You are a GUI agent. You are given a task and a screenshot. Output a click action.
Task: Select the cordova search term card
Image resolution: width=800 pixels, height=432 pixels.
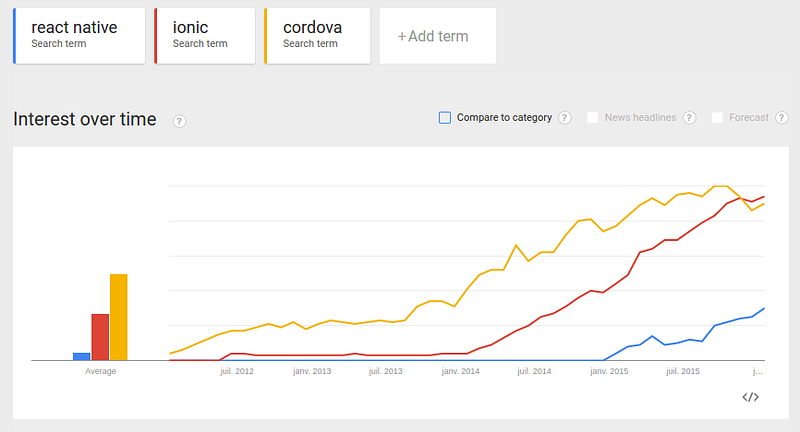[x=317, y=36]
